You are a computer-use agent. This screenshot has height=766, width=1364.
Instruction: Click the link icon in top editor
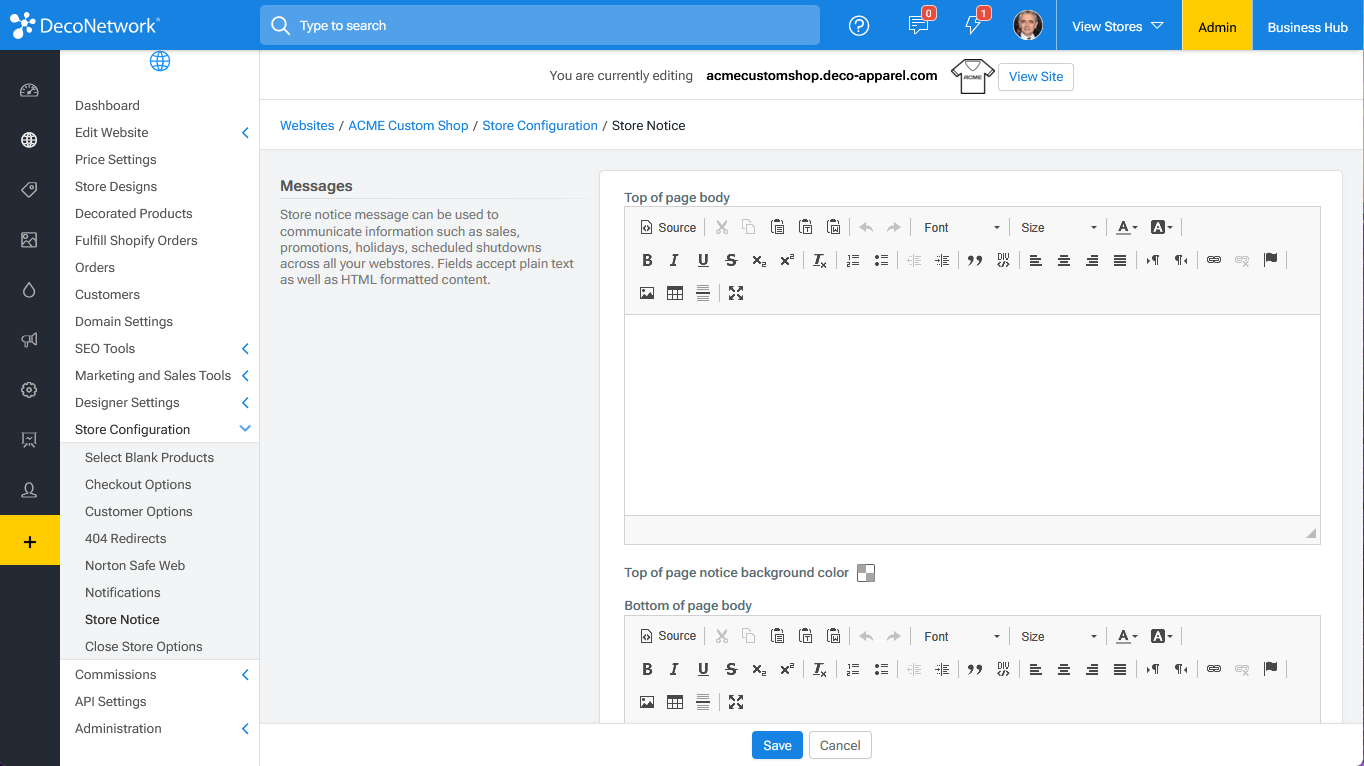click(x=1214, y=260)
